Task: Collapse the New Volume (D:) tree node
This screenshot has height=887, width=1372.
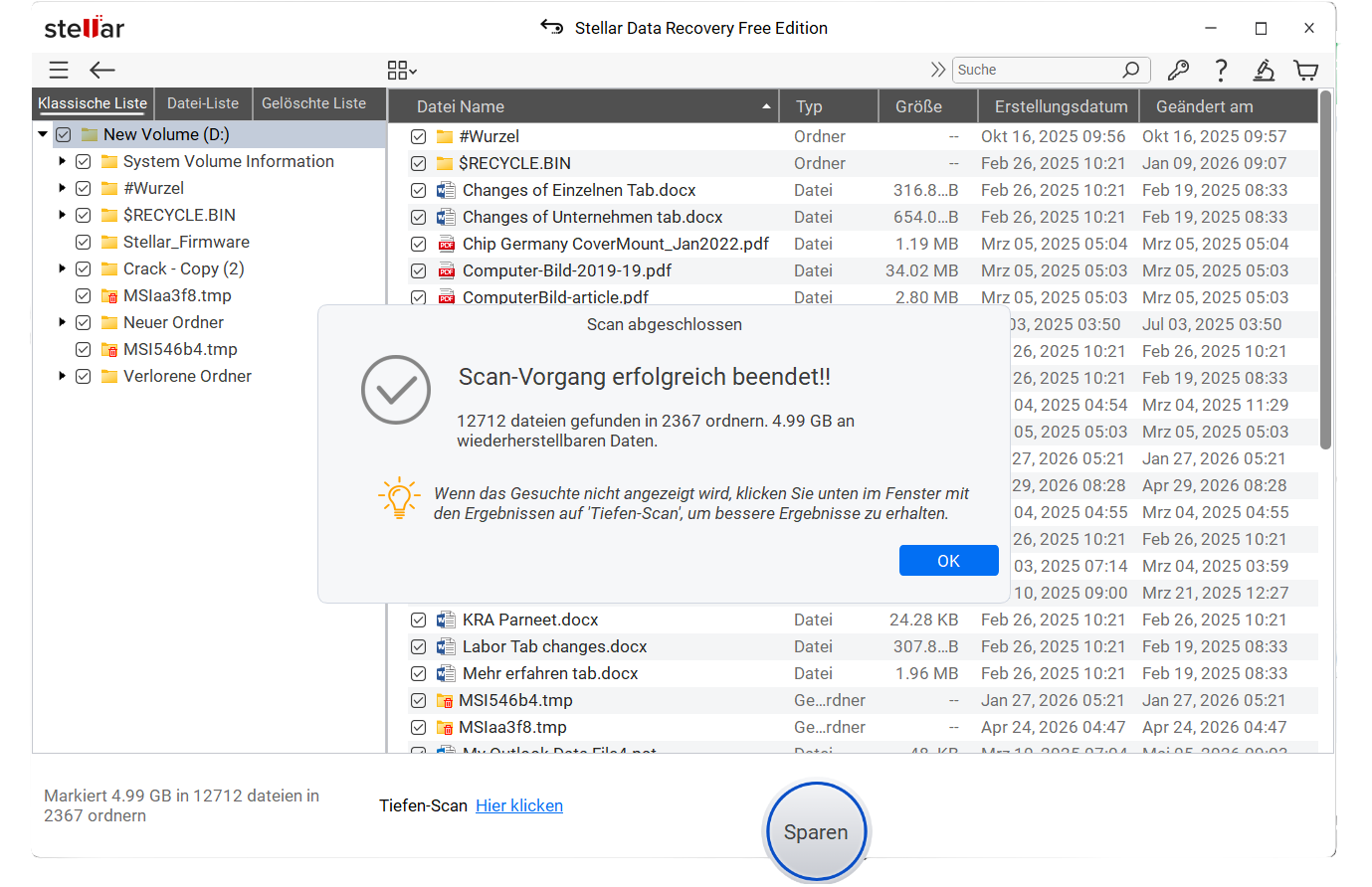Action: coord(43,134)
